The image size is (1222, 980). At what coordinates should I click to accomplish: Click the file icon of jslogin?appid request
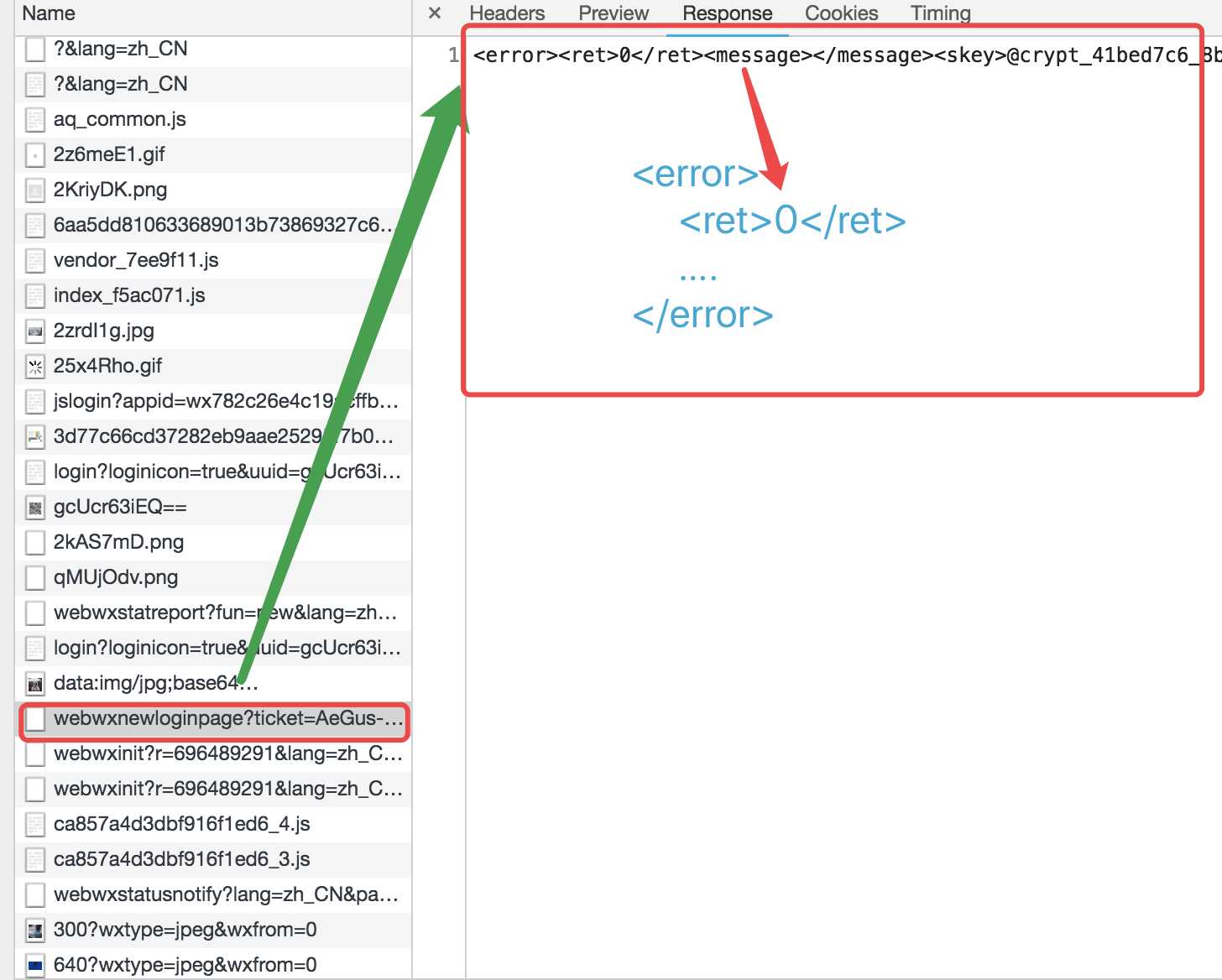click(x=35, y=402)
